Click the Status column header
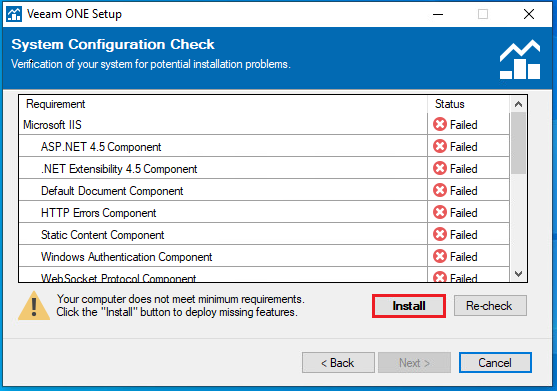Image resolution: width=557 pixels, height=391 pixels. tap(469, 104)
